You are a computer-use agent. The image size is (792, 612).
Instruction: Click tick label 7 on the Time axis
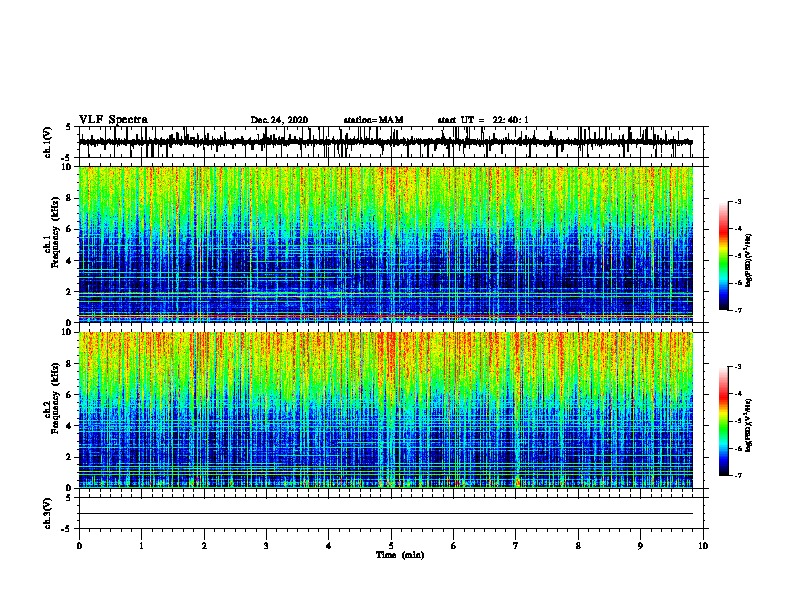515,546
